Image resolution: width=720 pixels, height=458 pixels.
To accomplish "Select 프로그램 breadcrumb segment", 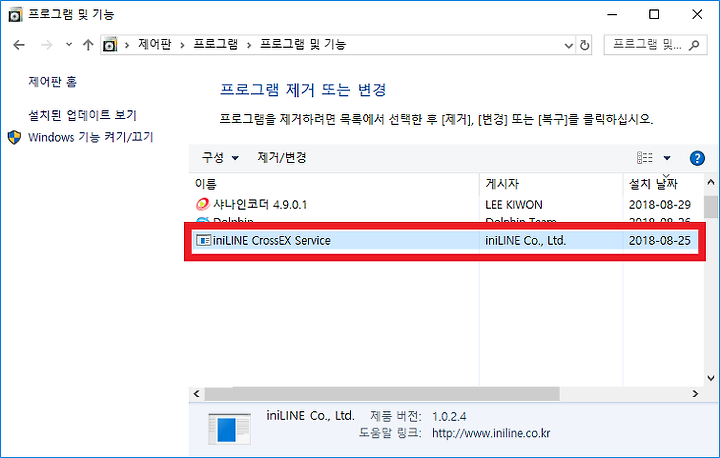I will point(215,45).
